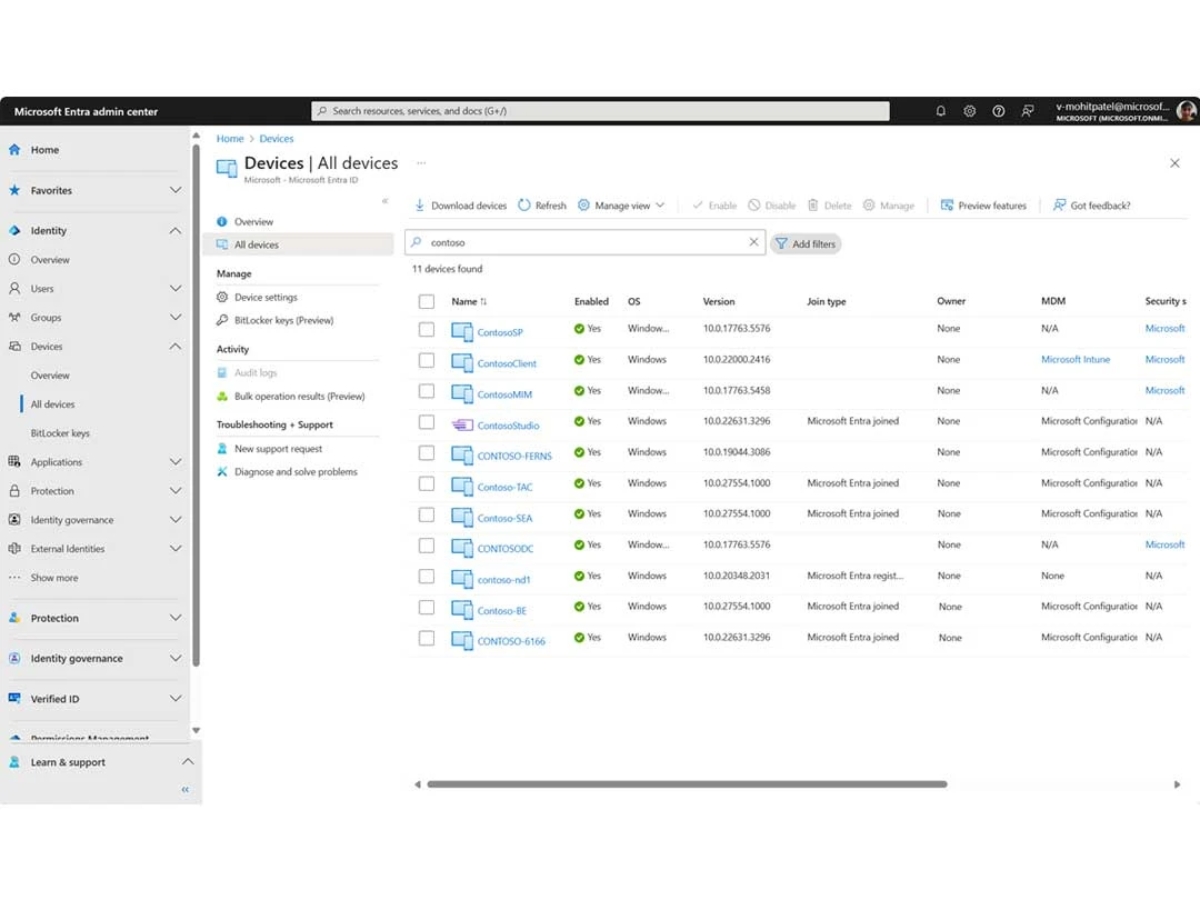
Task: Click the ContosoSP device icon
Action: coord(462,332)
